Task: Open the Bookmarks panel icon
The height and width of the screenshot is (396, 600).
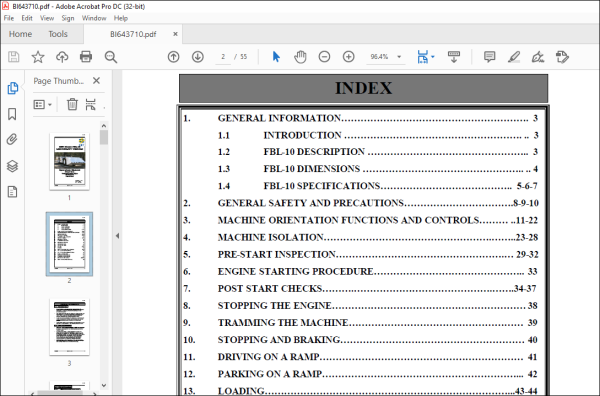Action: click(12, 114)
